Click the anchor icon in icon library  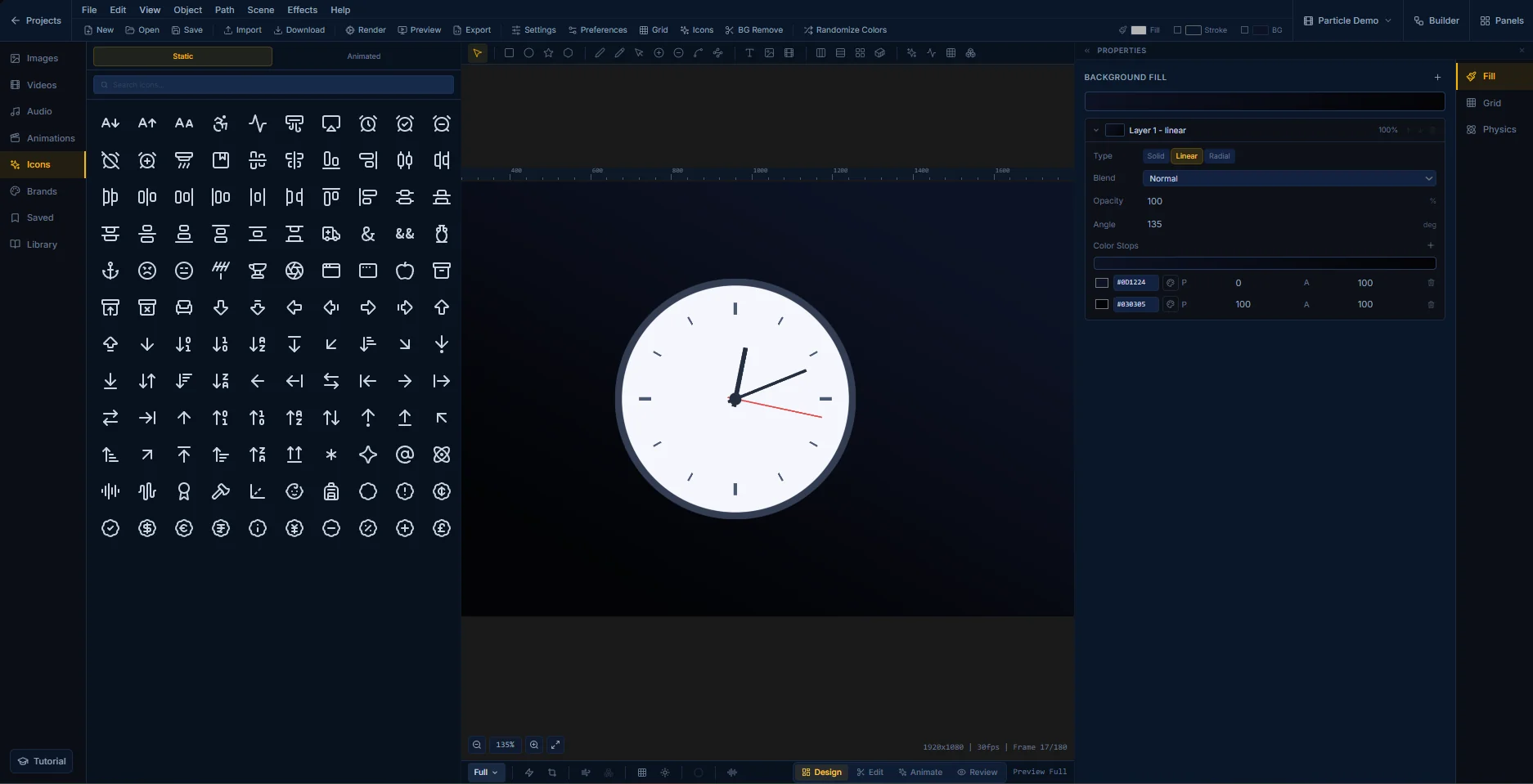[110, 271]
